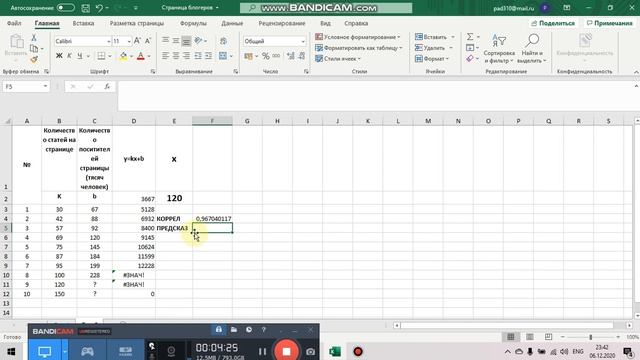
Task: Open the Данные tab
Action: 232,23
